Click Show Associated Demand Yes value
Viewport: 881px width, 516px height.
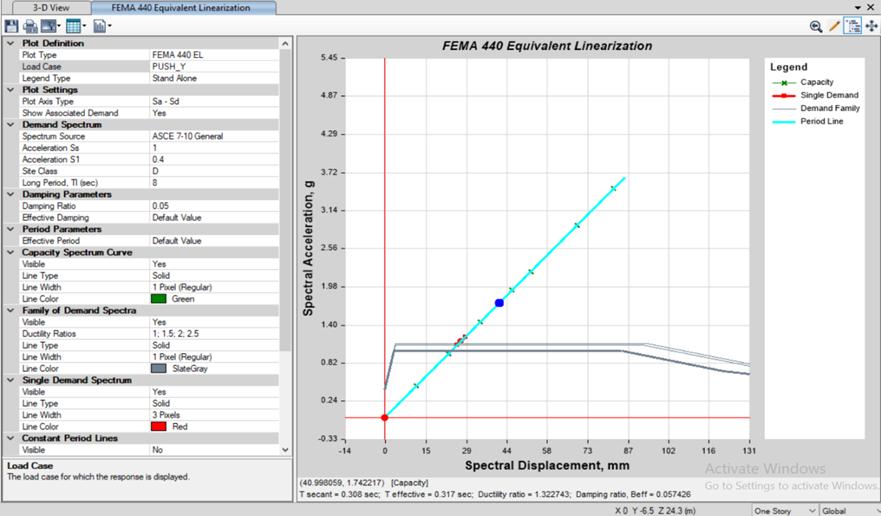coord(214,113)
